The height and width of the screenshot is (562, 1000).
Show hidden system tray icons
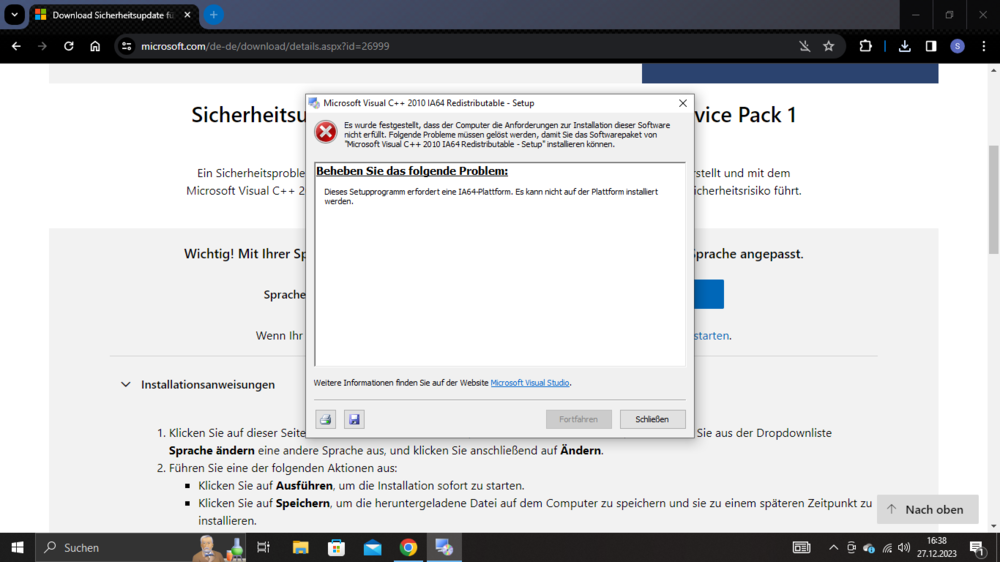tap(833, 547)
